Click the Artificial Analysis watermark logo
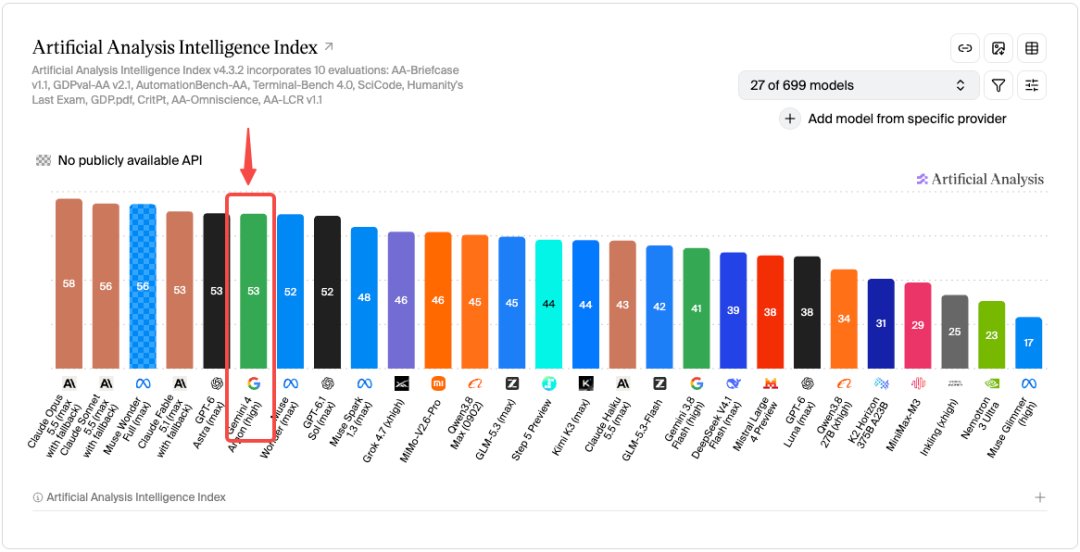This screenshot has height=552, width=1080. (979, 179)
